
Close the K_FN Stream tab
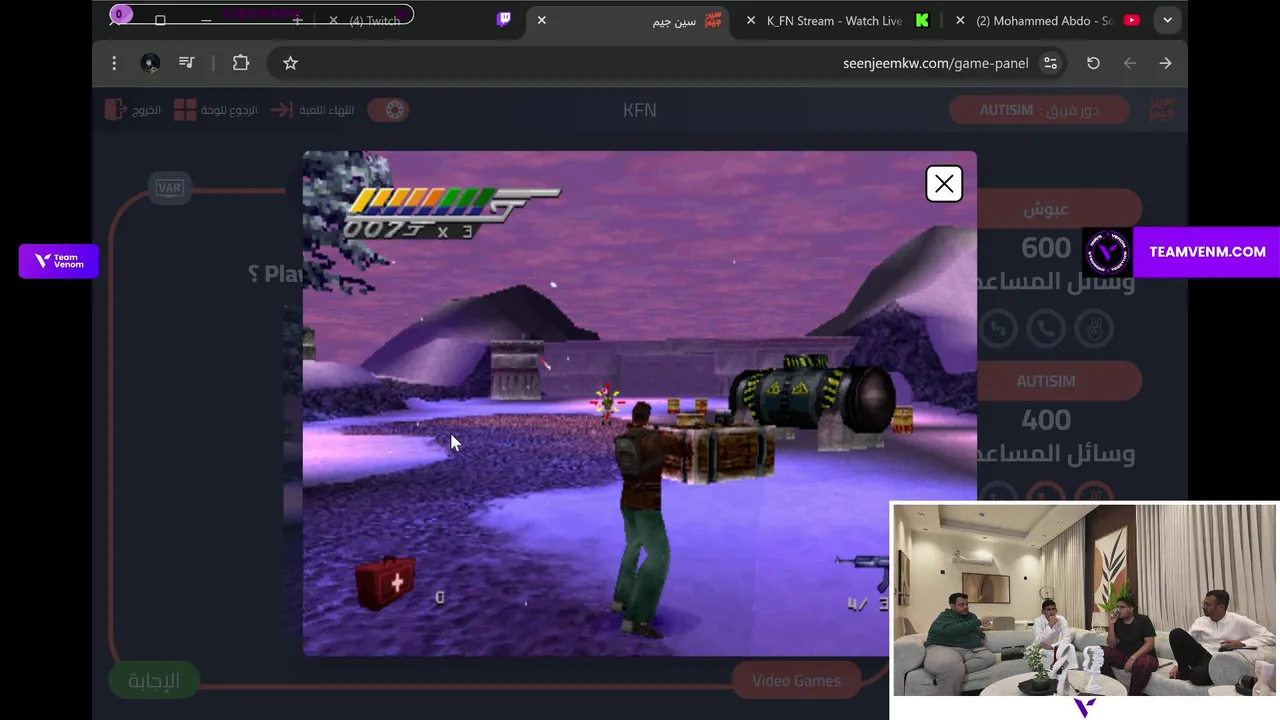[x=751, y=20]
